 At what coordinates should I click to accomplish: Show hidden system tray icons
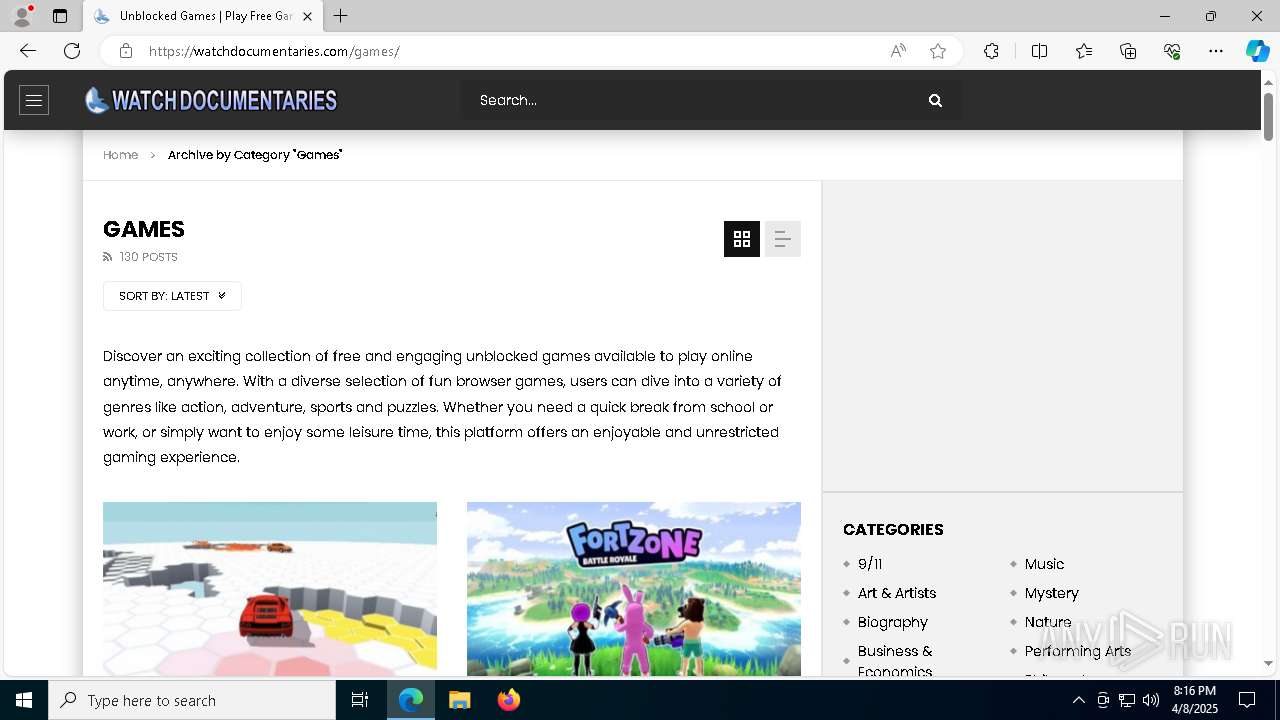(1078, 700)
